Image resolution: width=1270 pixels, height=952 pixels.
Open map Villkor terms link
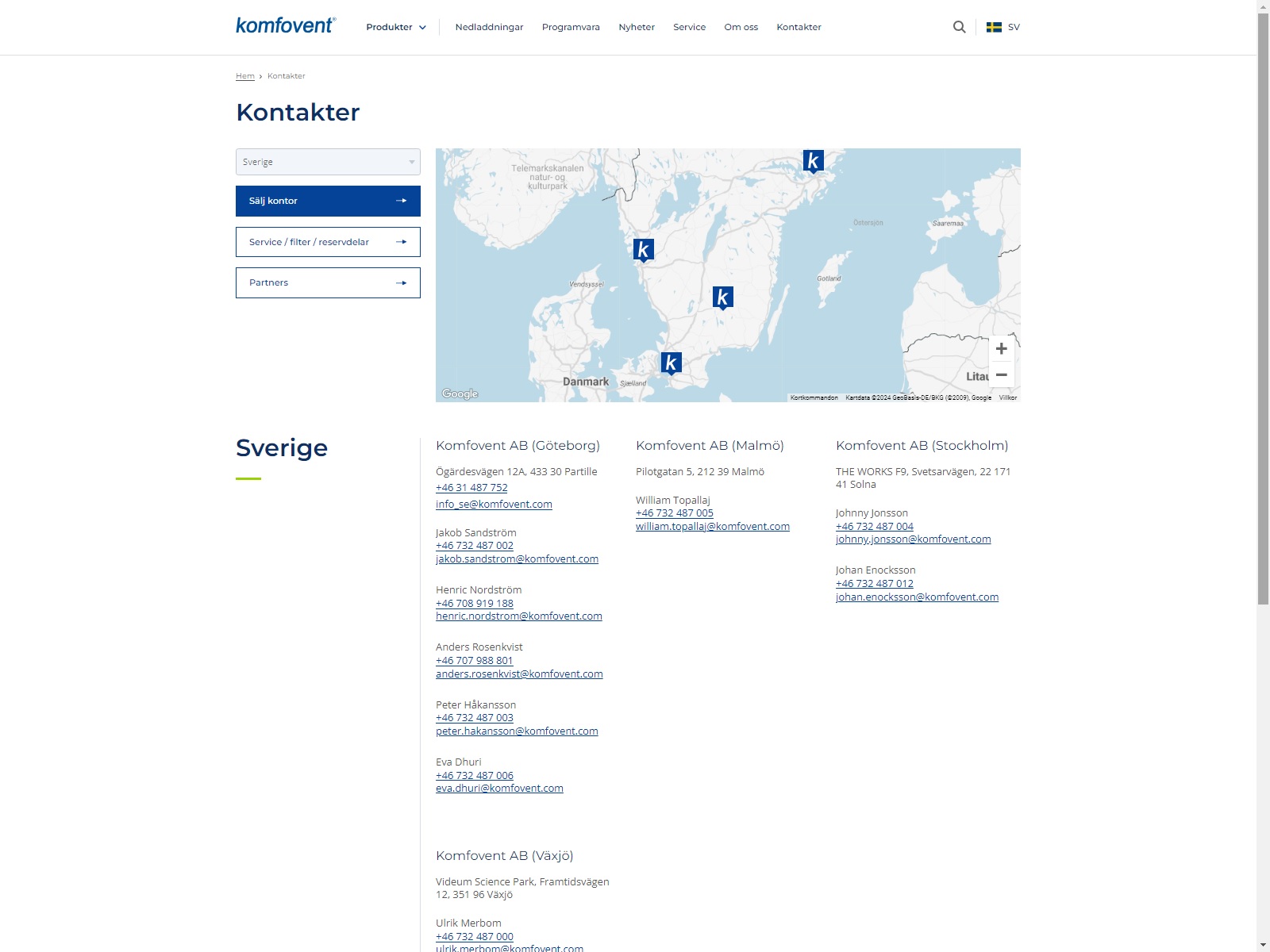click(1008, 397)
